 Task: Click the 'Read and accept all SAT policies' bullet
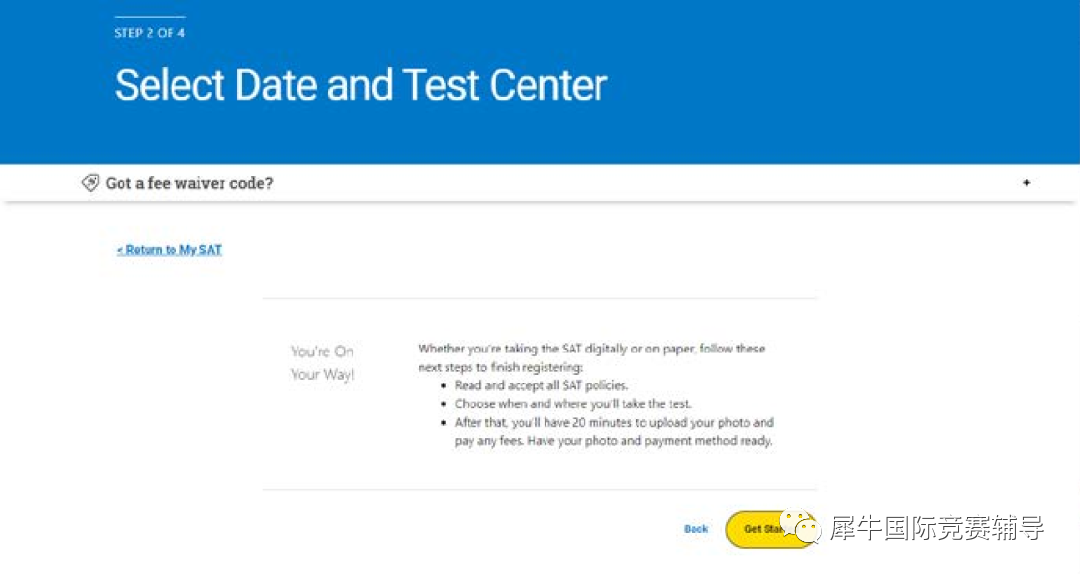pos(541,385)
